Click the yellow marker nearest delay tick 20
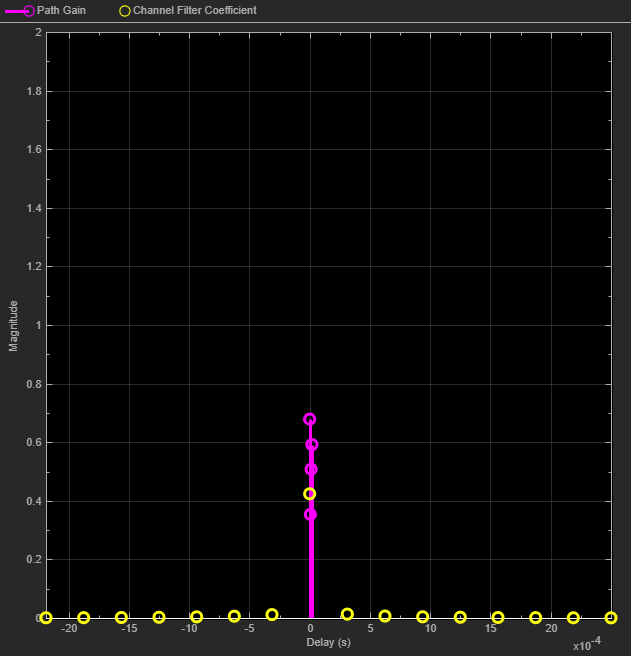This screenshot has height=656, width=631. 573,618
